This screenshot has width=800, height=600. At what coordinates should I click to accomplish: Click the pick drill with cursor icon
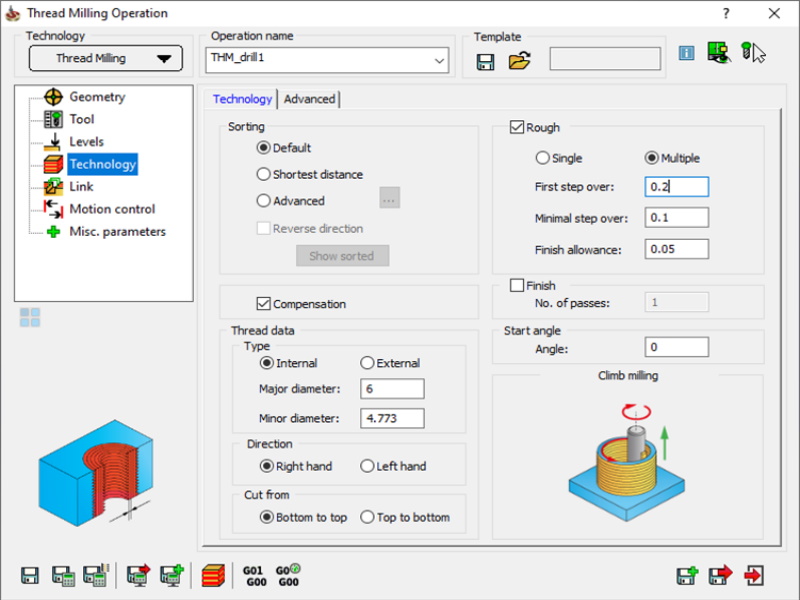pos(752,53)
